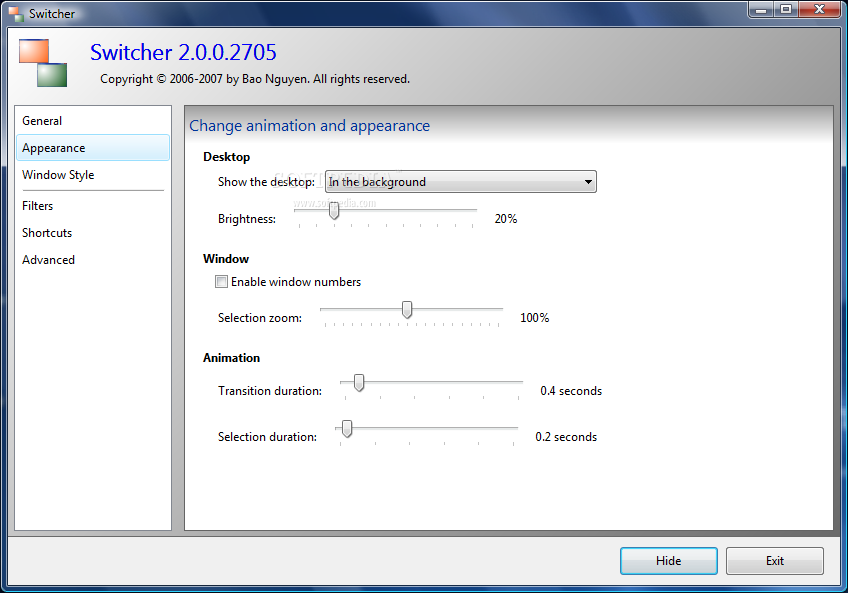
Task: Click the Hide button
Action: click(668, 561)
